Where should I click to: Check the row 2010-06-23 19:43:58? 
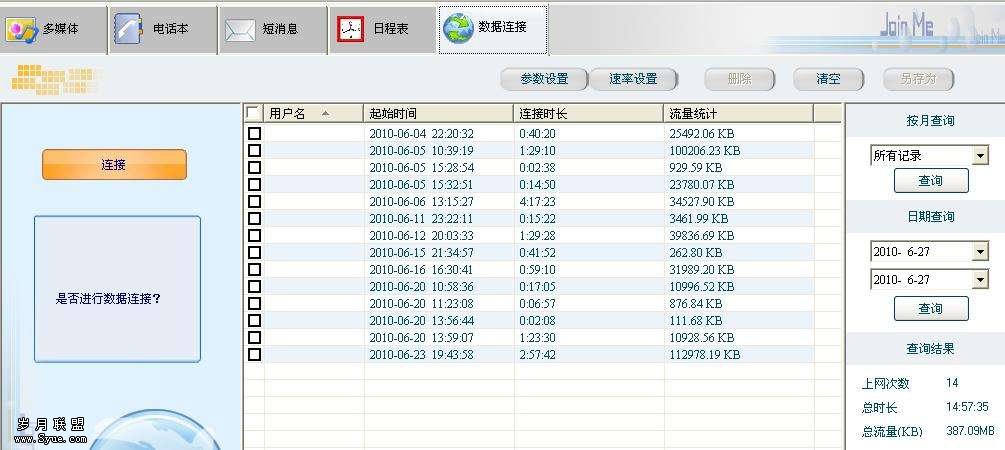[x=254, y=354]
